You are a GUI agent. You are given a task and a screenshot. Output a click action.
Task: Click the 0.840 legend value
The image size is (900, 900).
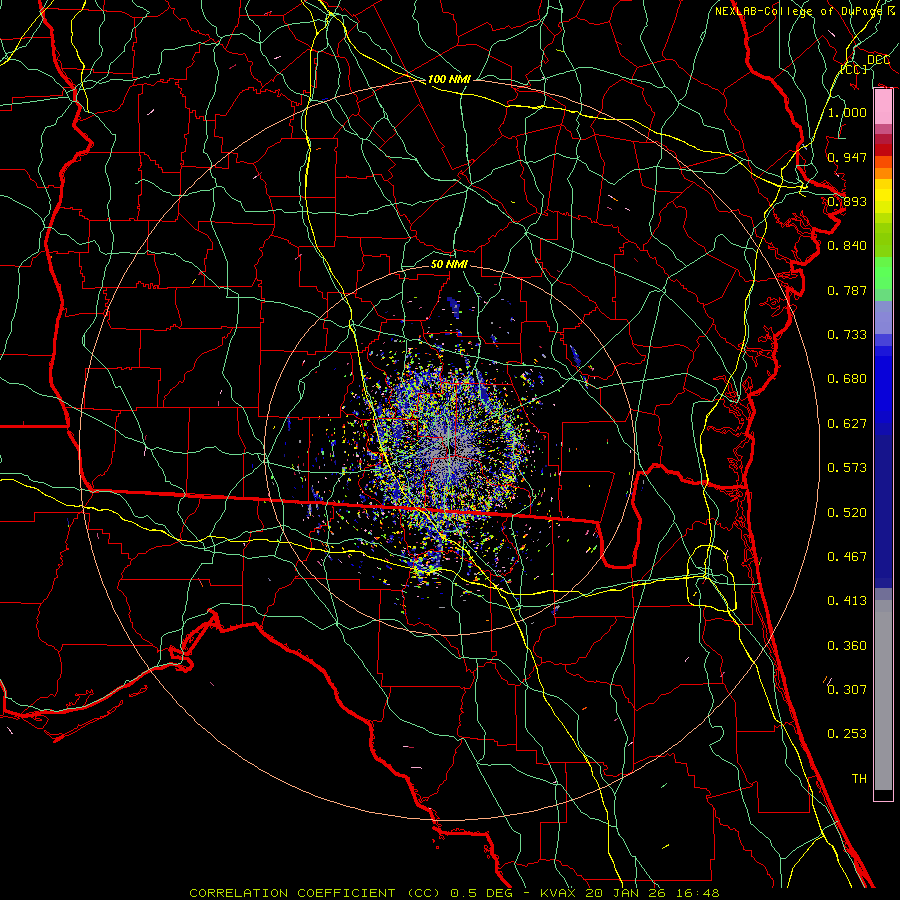pyautogui.click(x=847, y=246)
